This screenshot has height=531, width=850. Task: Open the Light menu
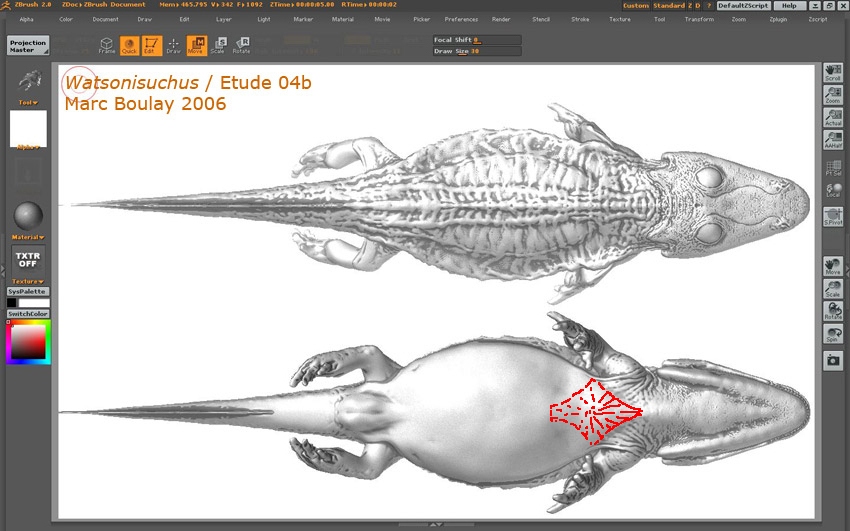[264, 20]
